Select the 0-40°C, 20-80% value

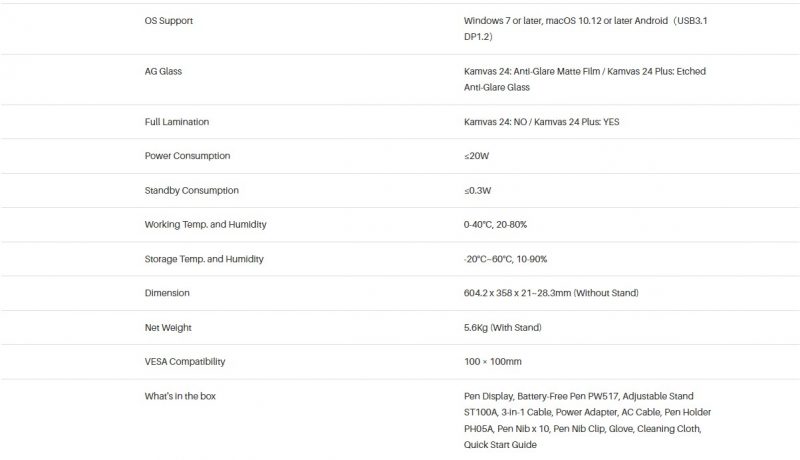495,224
